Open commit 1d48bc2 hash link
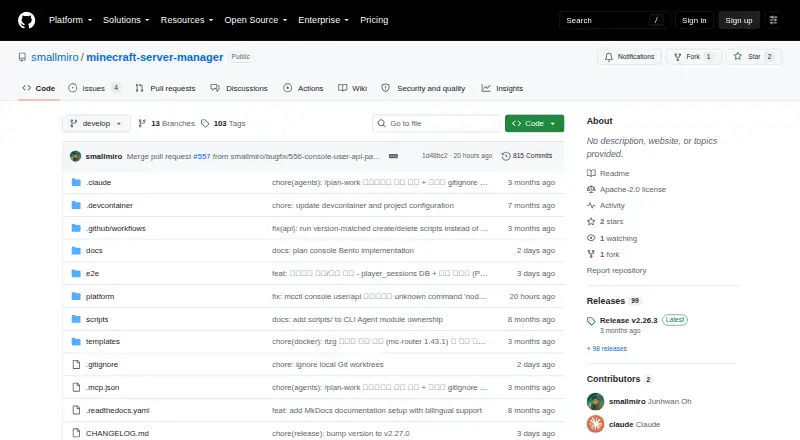This screenshot has width=800, height=440. pyautogui.click(x=434, y=156)
